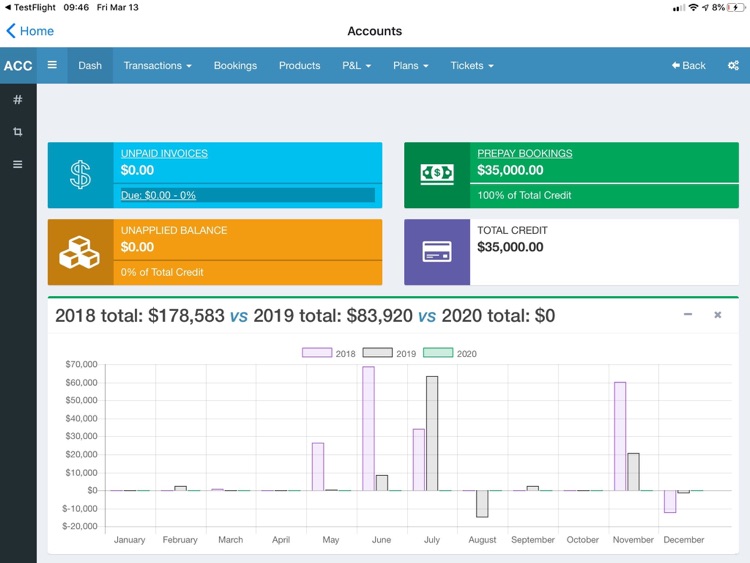Click the November 2018 bar
Screen dimensions: 750x563
click(620, 436)
